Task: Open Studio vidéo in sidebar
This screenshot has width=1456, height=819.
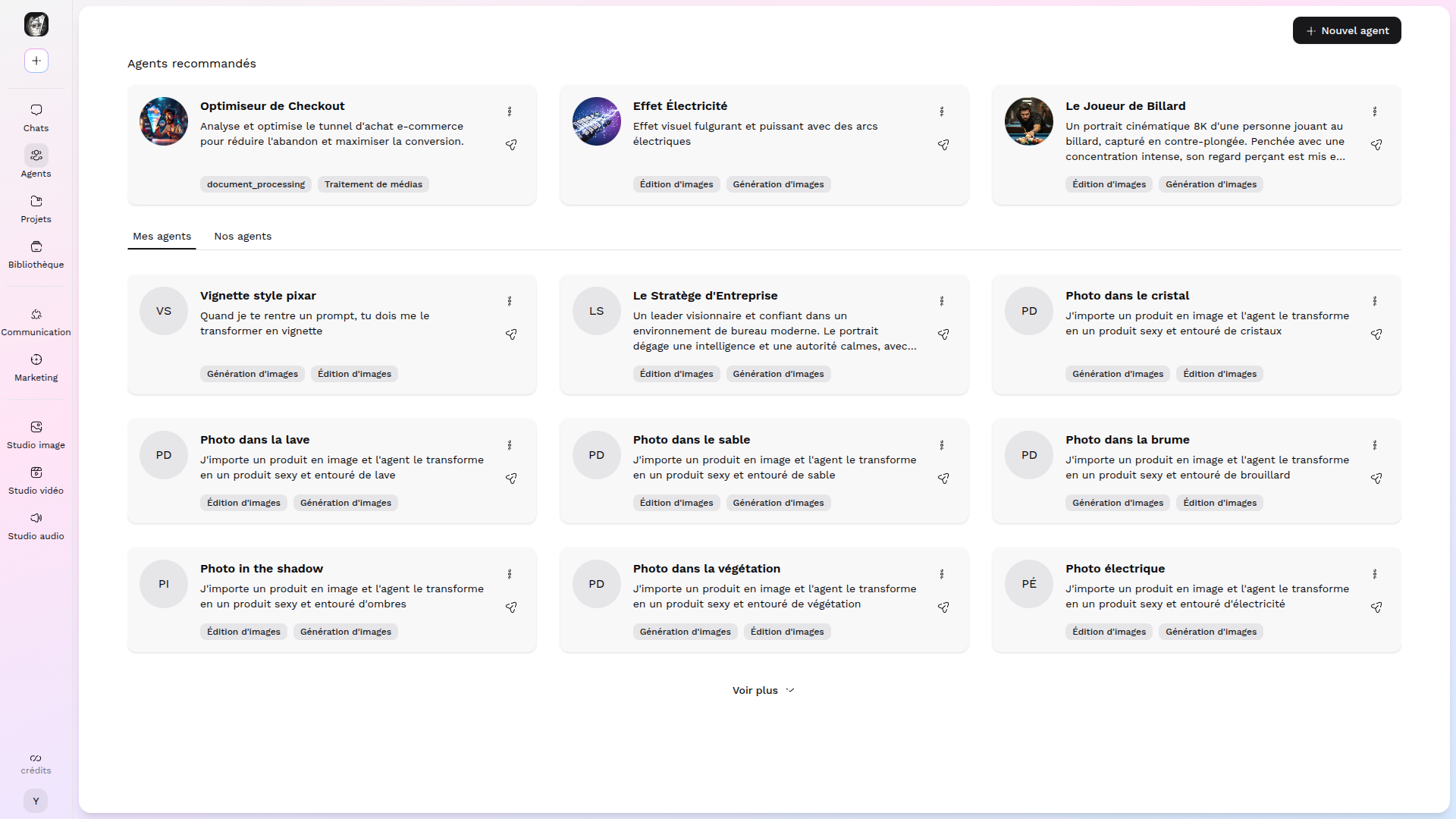Action: pyautogui.click(x=36, y=480)
